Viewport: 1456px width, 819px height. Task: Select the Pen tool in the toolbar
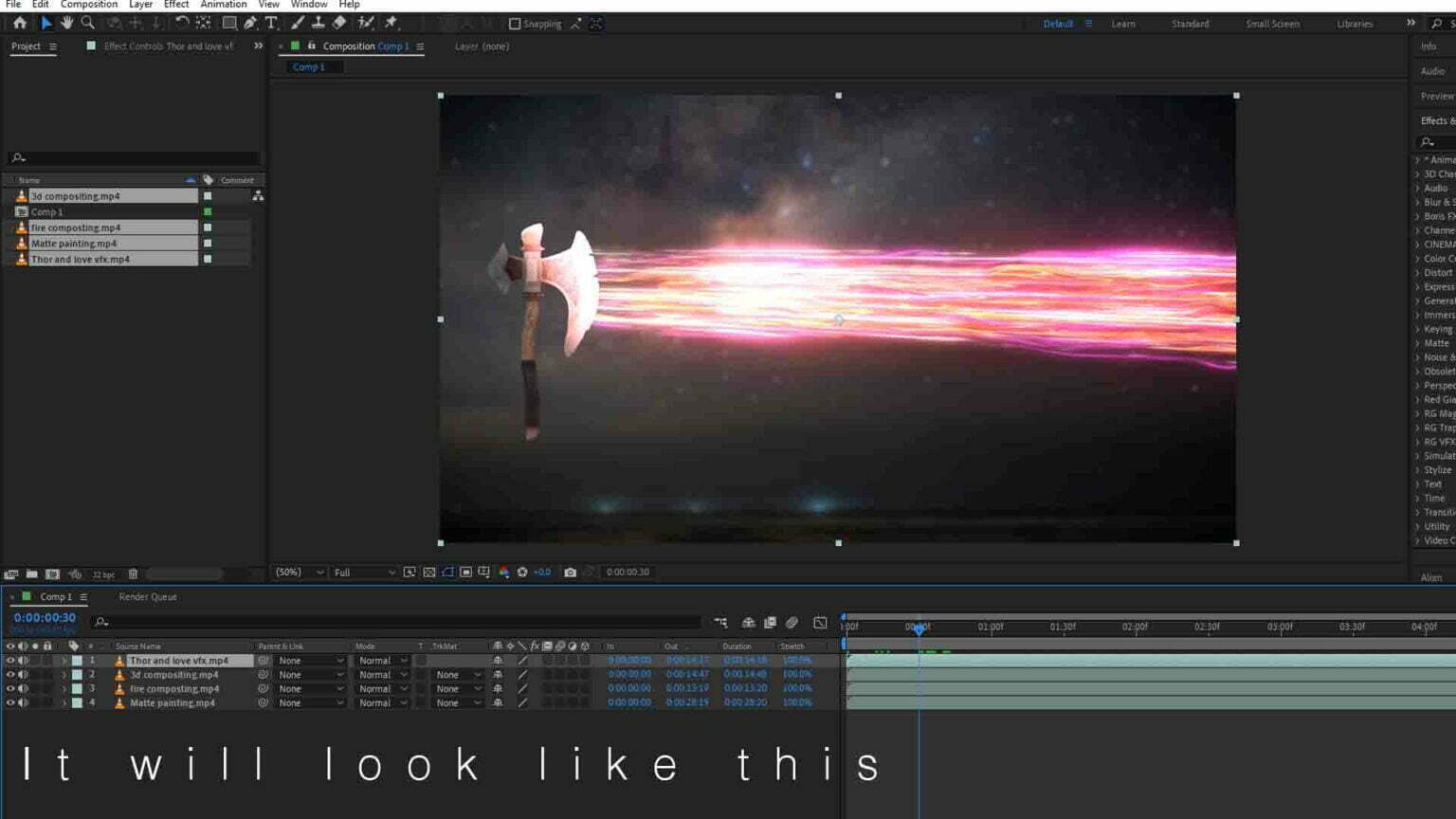point(250,24)
